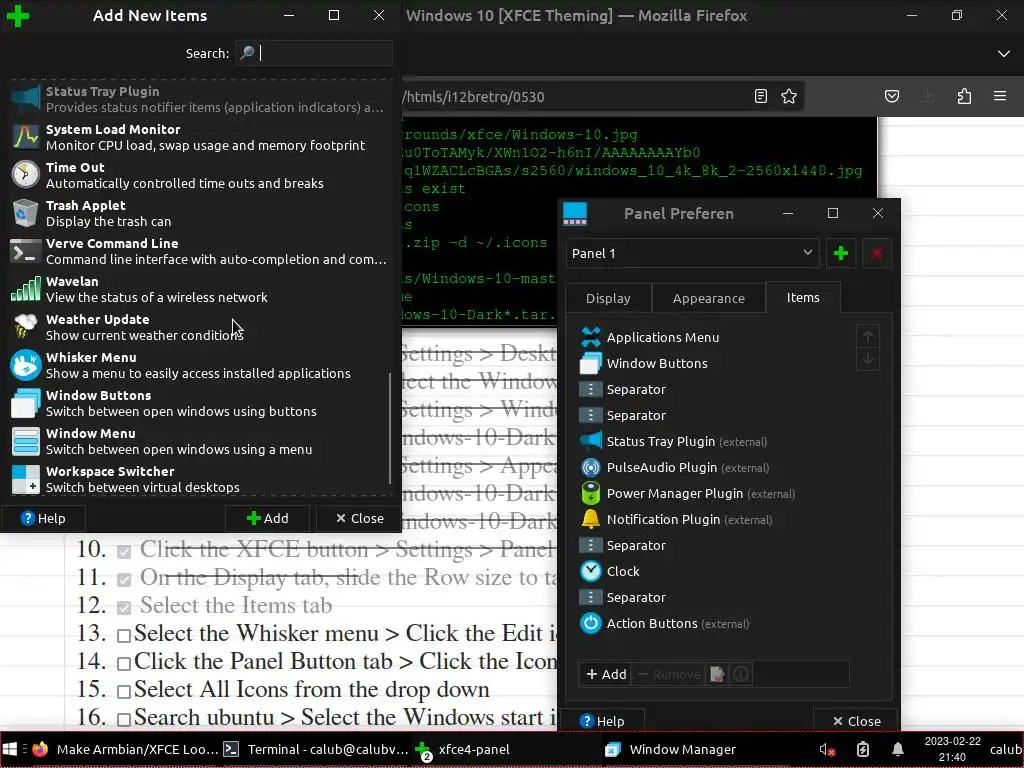Click Help in Panel Preferences
Image resolution: width=1024 pixels, height=768 pixels.
(602, 721)
